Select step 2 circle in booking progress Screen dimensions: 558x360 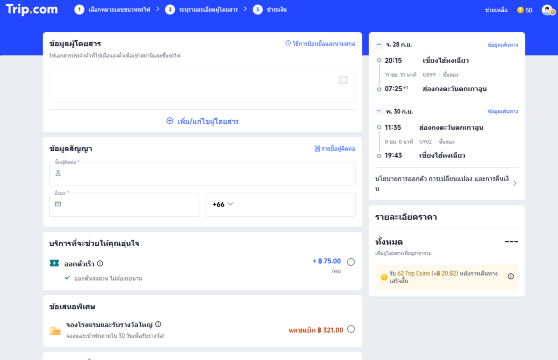[x=170, y=10]
